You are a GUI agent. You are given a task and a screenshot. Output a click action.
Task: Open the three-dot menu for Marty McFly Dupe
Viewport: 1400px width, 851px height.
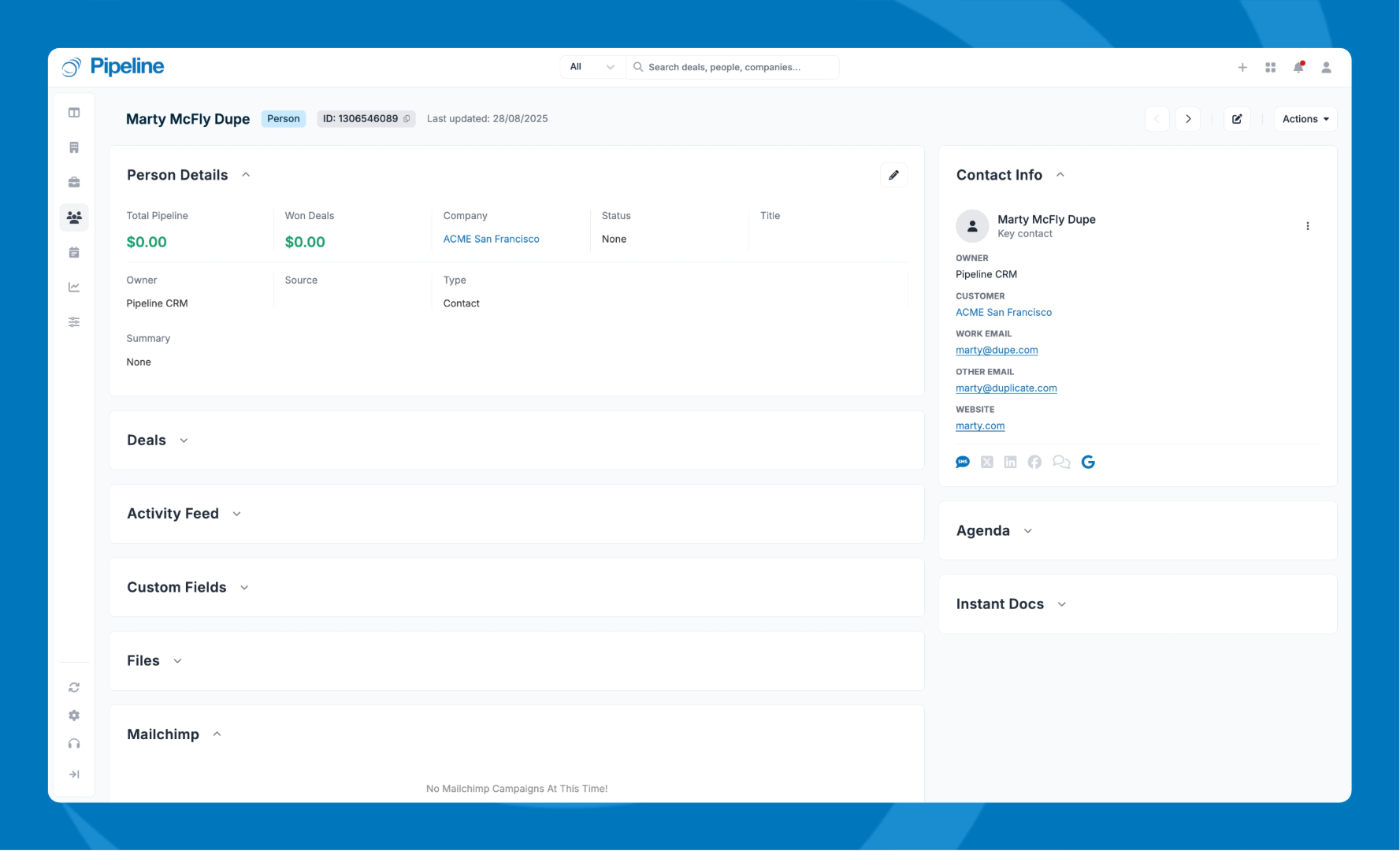pyautogui.click(x=1308, y=226)
